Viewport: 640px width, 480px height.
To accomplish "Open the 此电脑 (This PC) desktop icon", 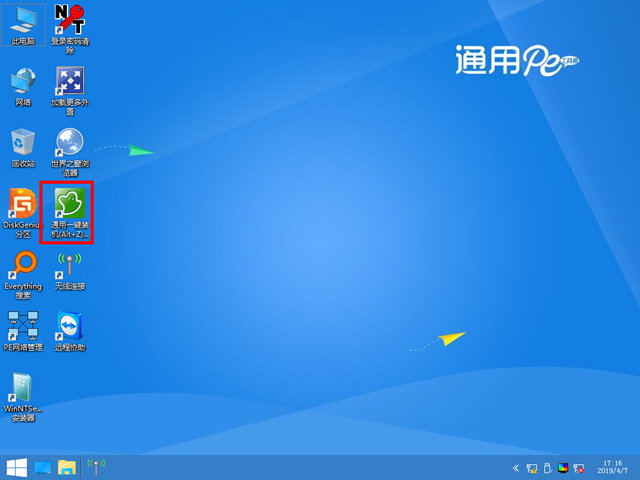I will pyautogui.click(x=22, y=20).
